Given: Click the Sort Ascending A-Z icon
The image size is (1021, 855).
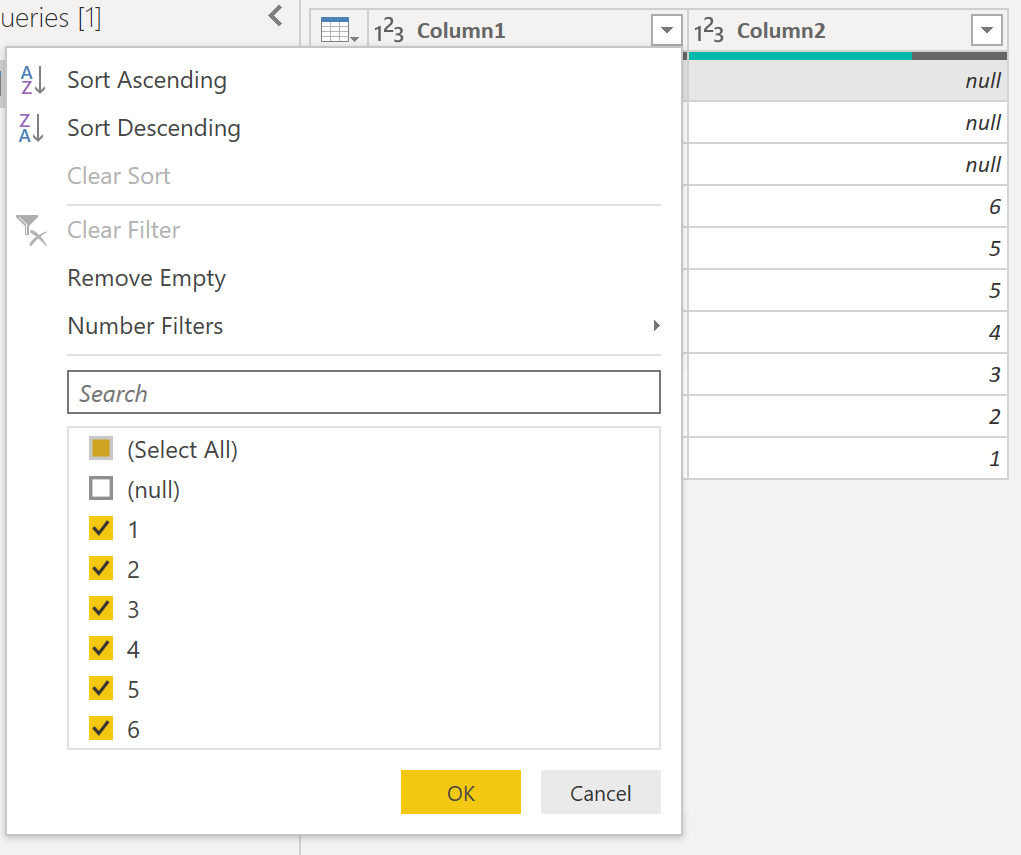Looking at the screenshot, I should point(32,80).
